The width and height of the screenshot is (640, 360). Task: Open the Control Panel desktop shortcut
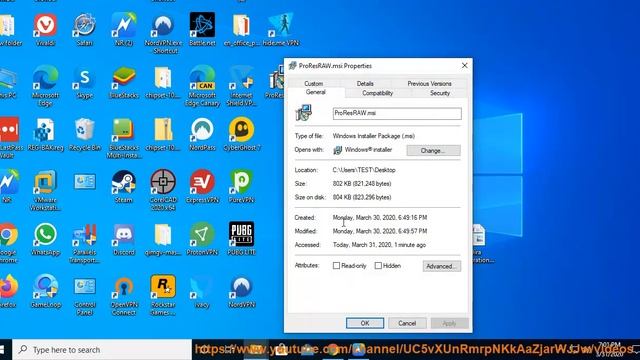click(x=84, y=296)
